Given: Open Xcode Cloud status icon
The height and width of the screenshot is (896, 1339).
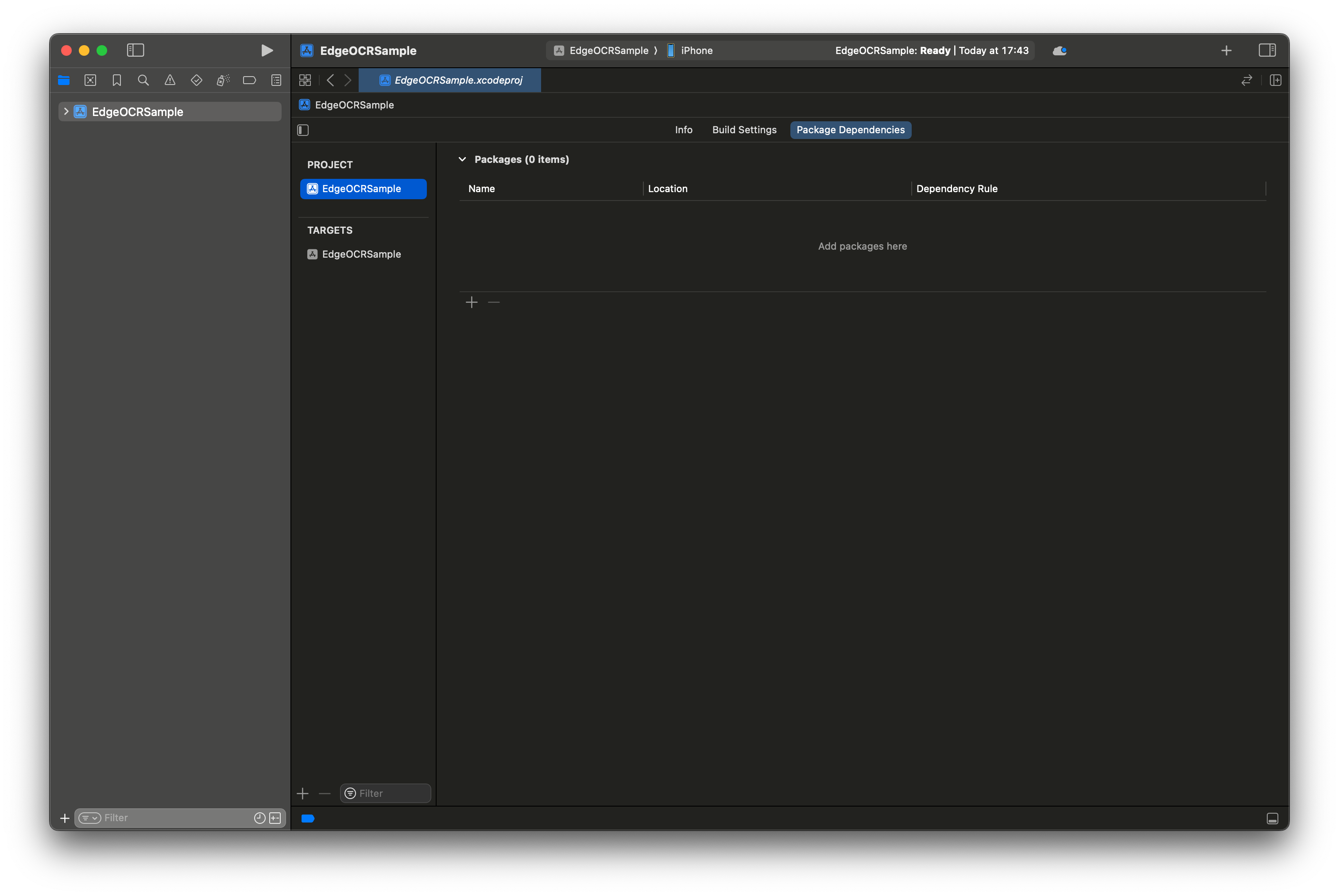Looking at the screenshot, I should (1060, 50).
